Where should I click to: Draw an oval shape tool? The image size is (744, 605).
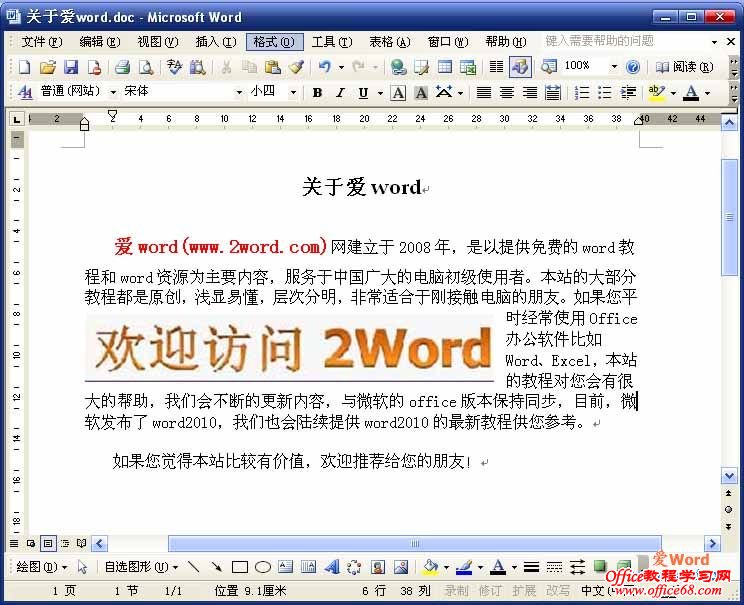tap(262, 567)
